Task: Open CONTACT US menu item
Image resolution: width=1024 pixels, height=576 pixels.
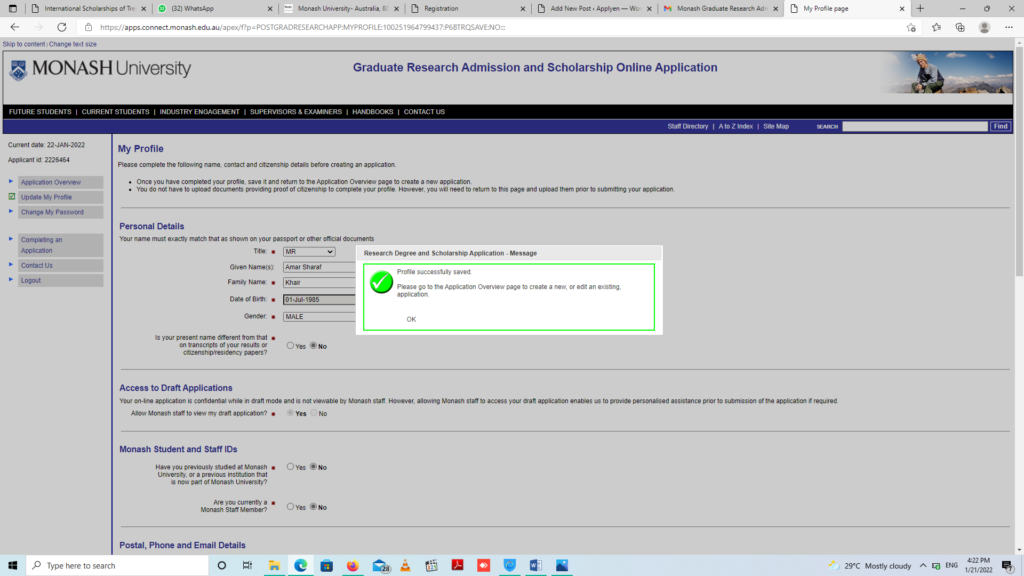Action: (x=424, y=112)
